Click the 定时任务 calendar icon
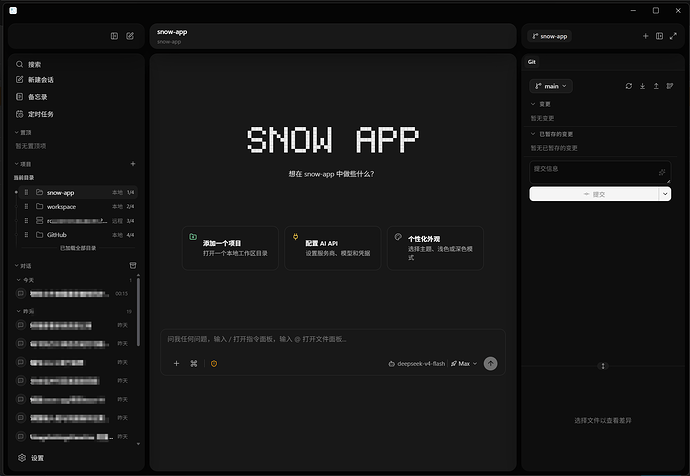Viewport: 690px width, 476px height. pos(19,114)
